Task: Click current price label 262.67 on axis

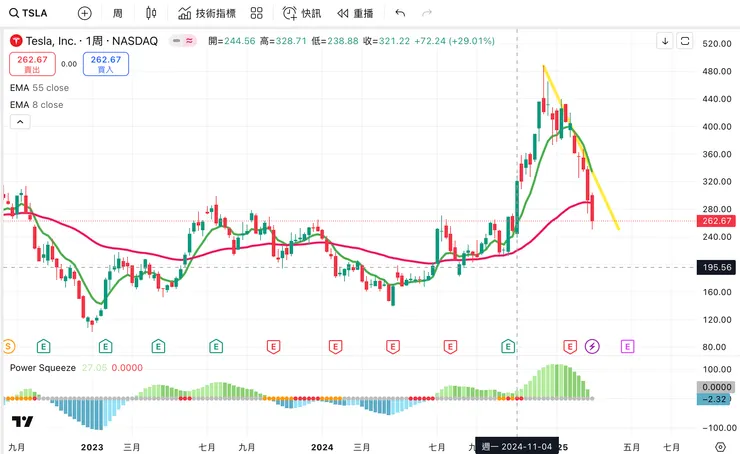Action: pos(716,221)
